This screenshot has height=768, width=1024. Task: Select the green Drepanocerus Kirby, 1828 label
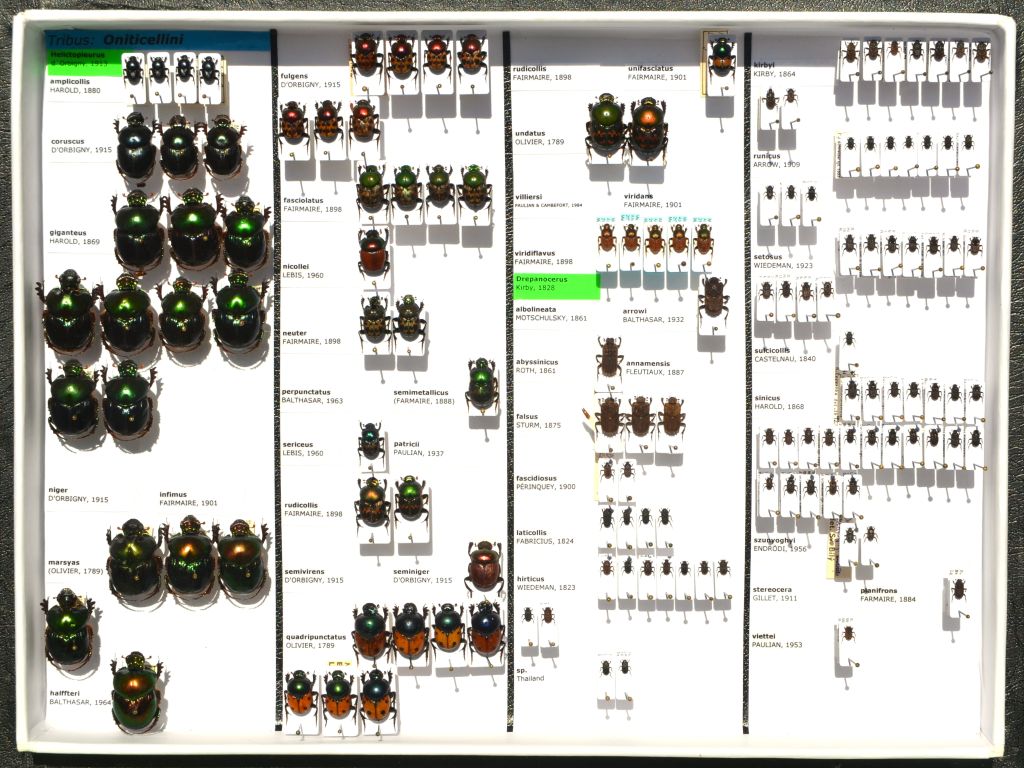click(x=555, y=283)
